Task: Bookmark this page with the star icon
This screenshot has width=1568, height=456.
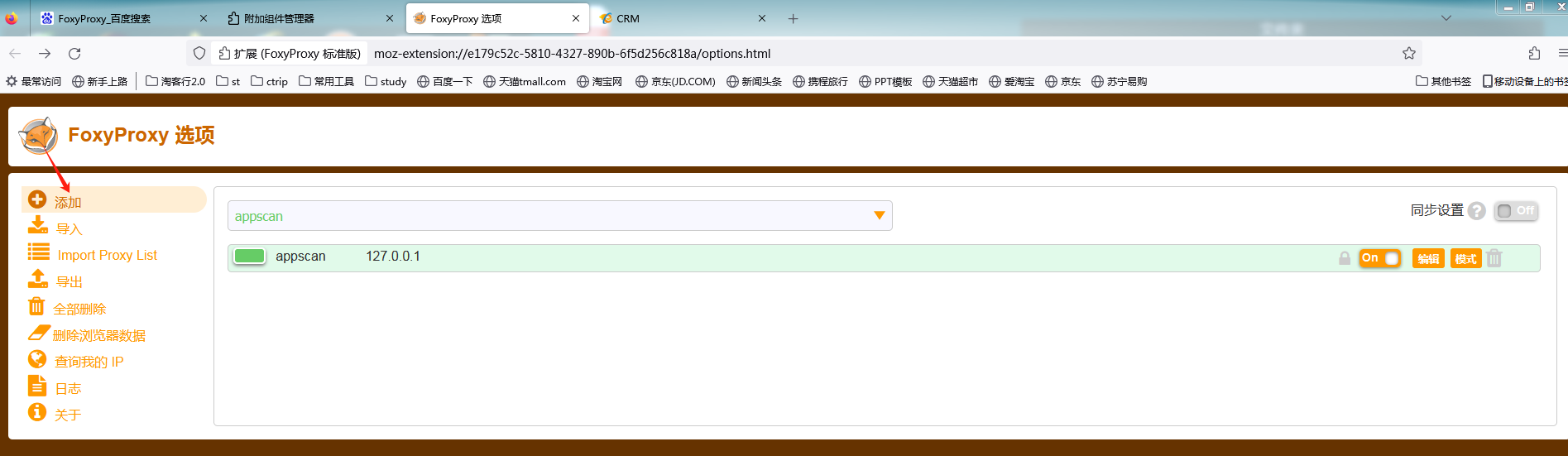Action: pos(1409,54)
